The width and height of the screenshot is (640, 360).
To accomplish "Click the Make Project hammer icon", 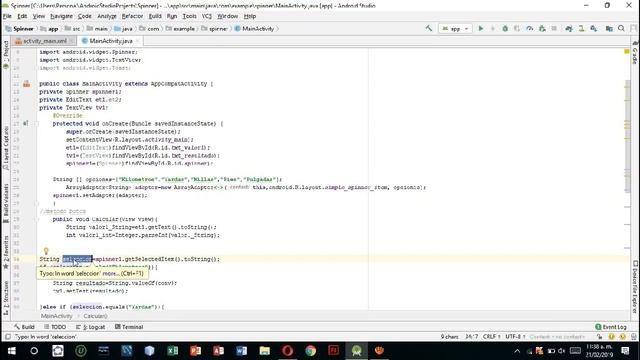I will (429, 28).
